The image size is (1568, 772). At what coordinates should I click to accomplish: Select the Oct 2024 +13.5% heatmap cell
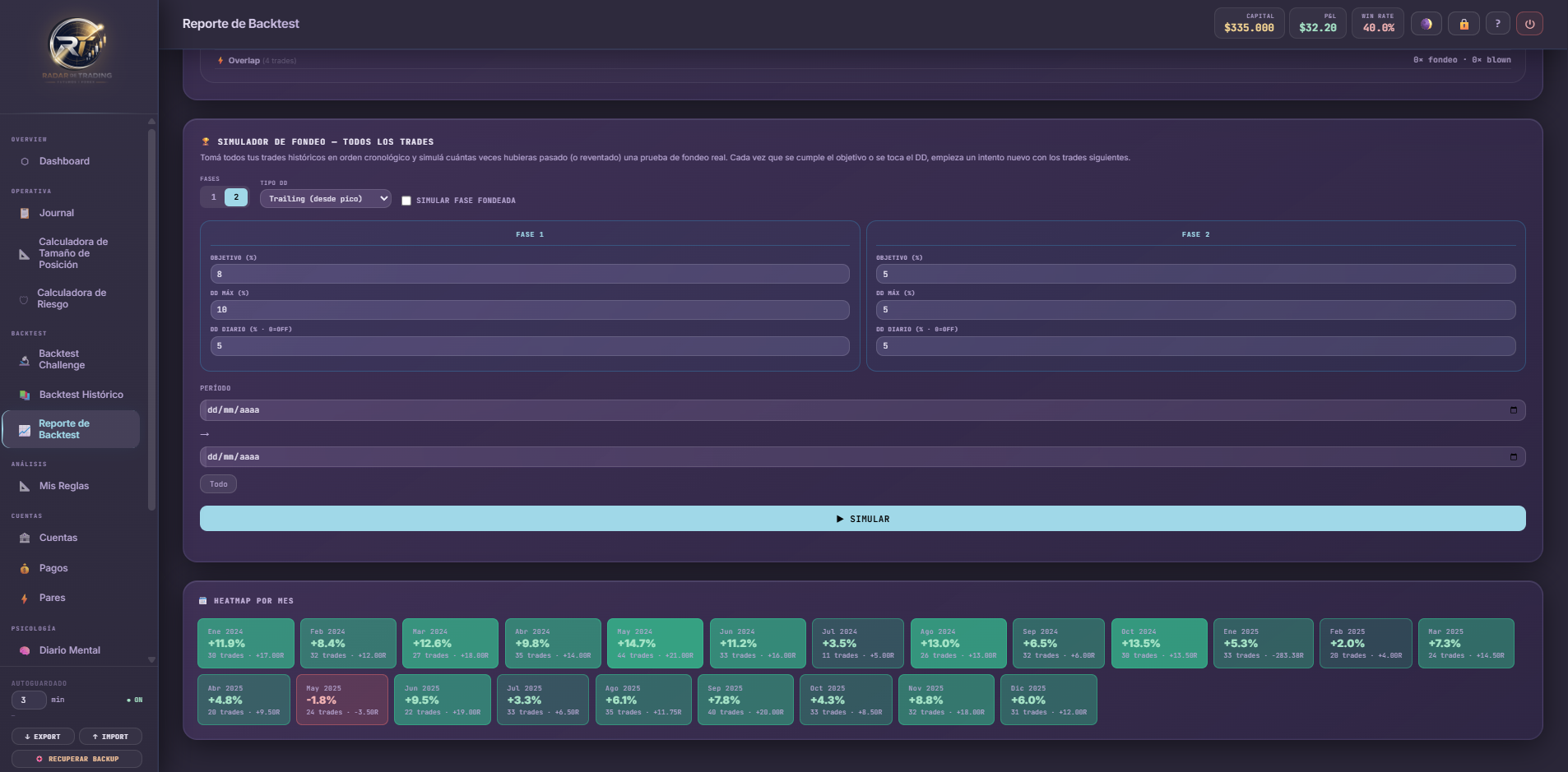(x=1159, y=643)
